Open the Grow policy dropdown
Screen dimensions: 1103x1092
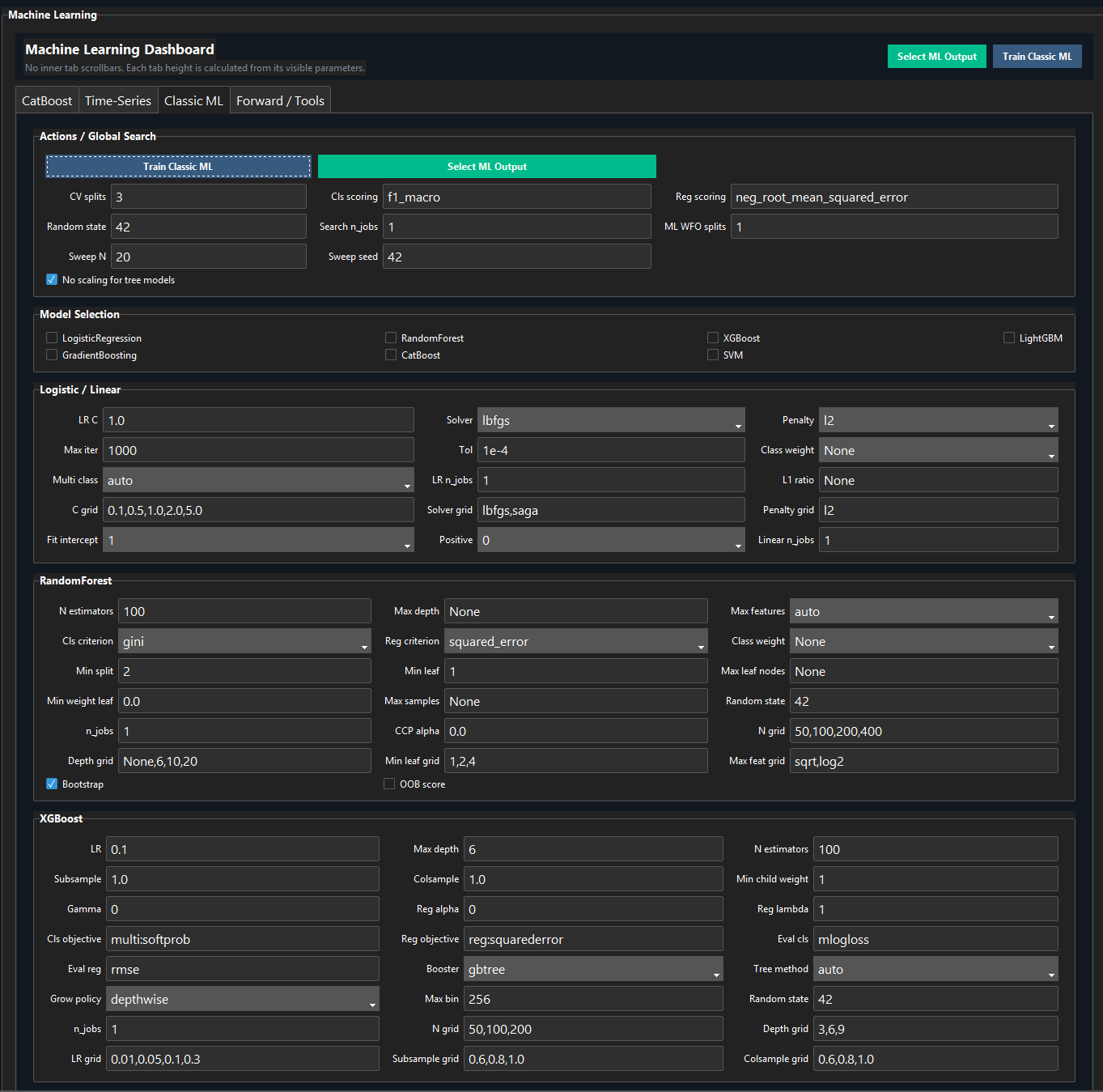pyautogui.click(x=243, y=999)
